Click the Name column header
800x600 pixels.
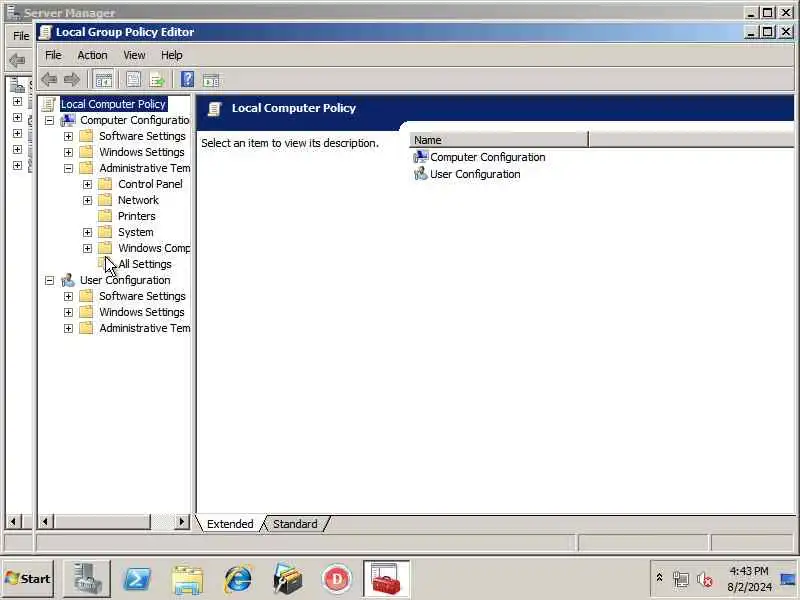[x=498, y=140]
